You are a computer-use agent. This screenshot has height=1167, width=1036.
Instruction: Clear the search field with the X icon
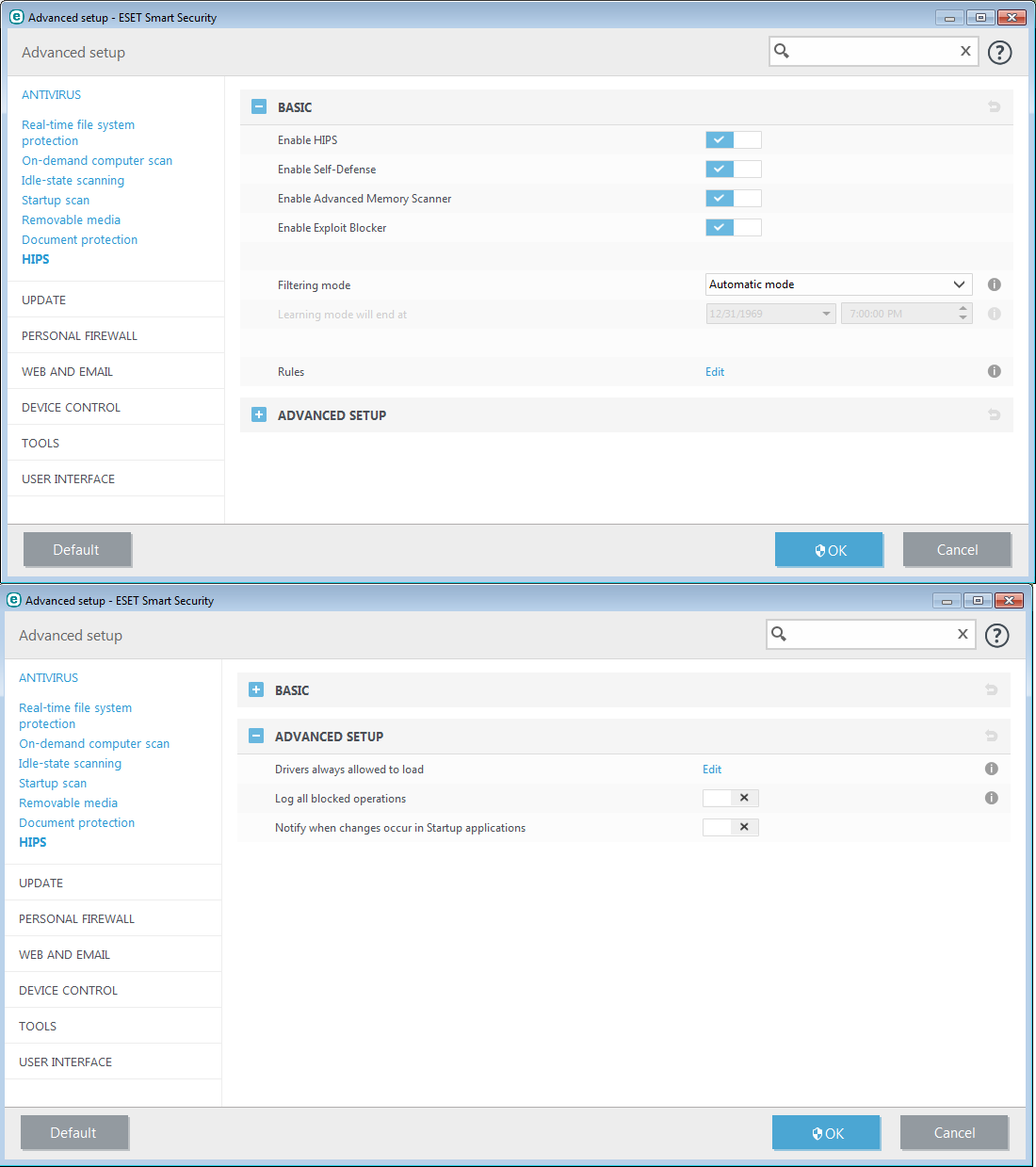click(965, 51)
